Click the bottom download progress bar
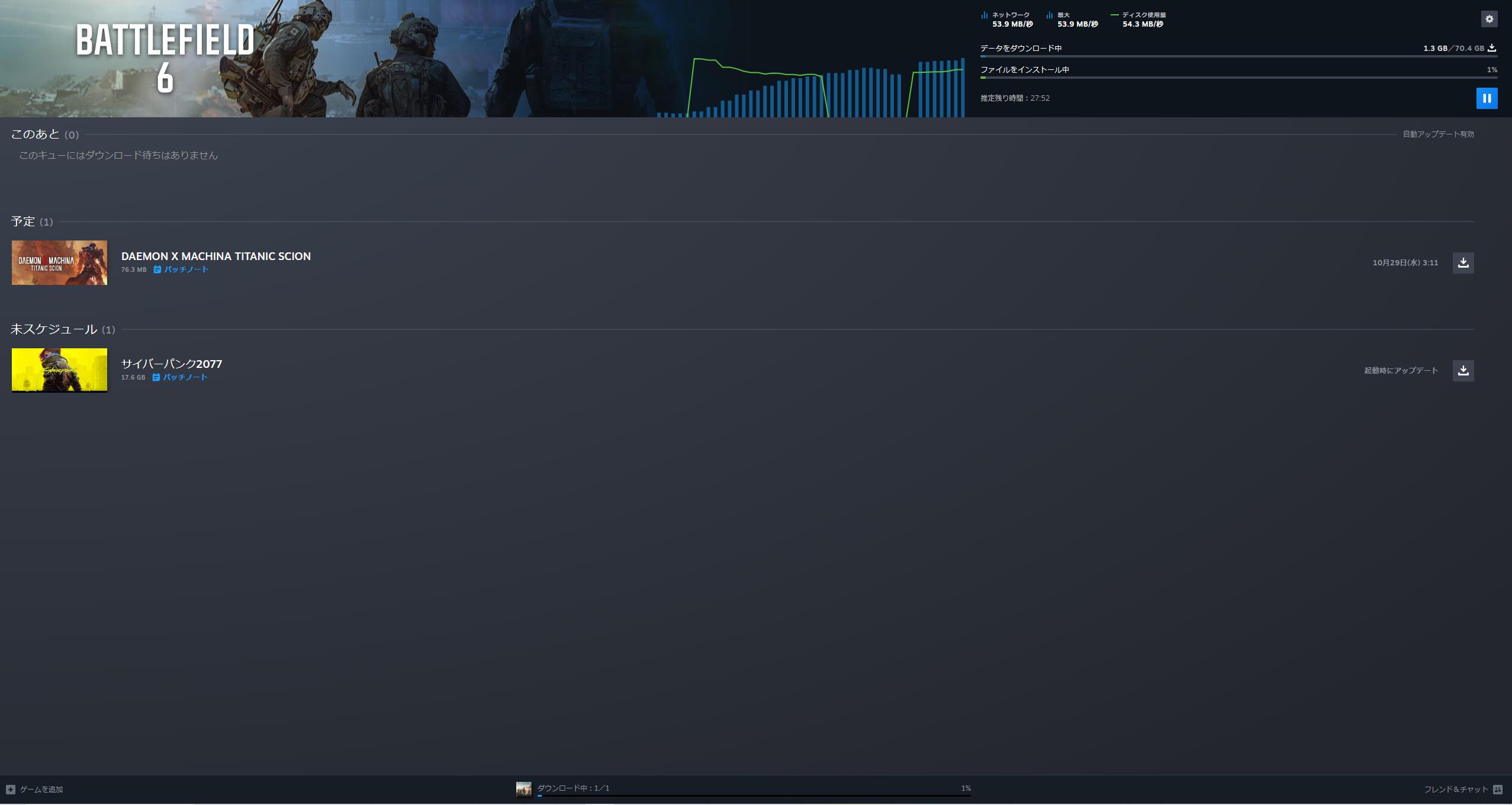 753,796
